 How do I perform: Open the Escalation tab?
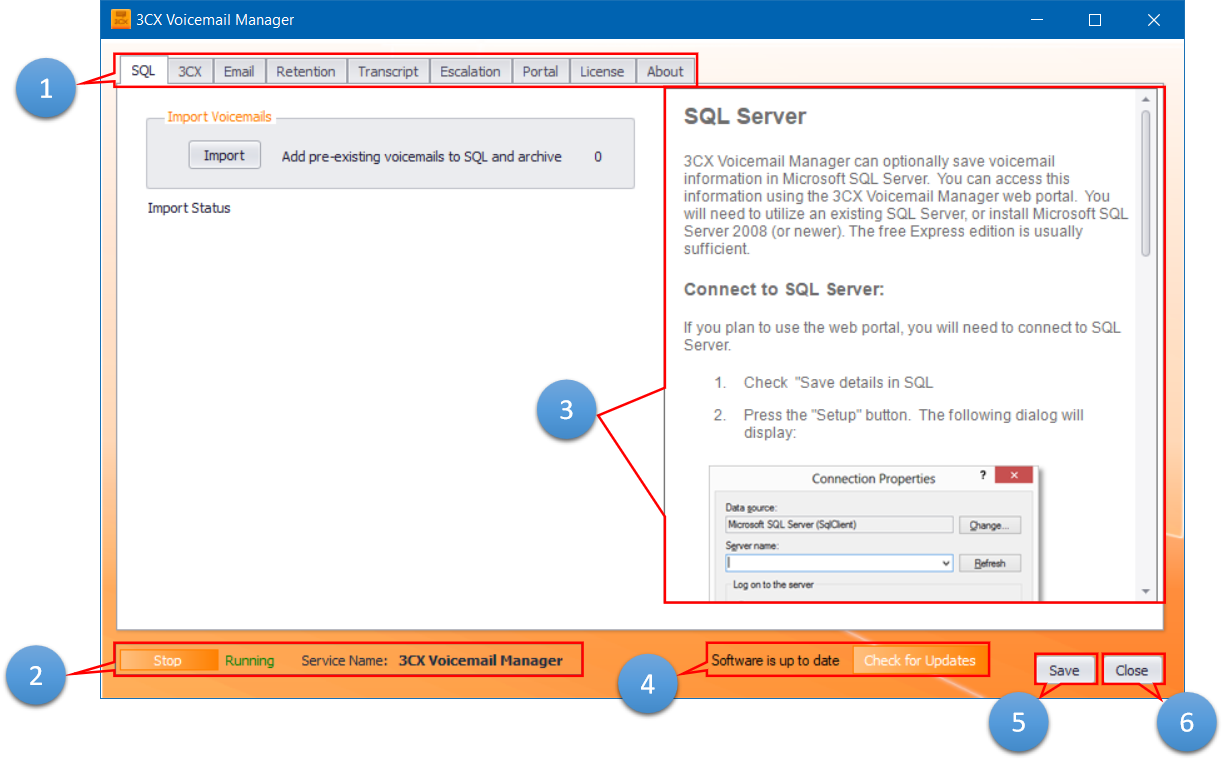coord(470,70)
